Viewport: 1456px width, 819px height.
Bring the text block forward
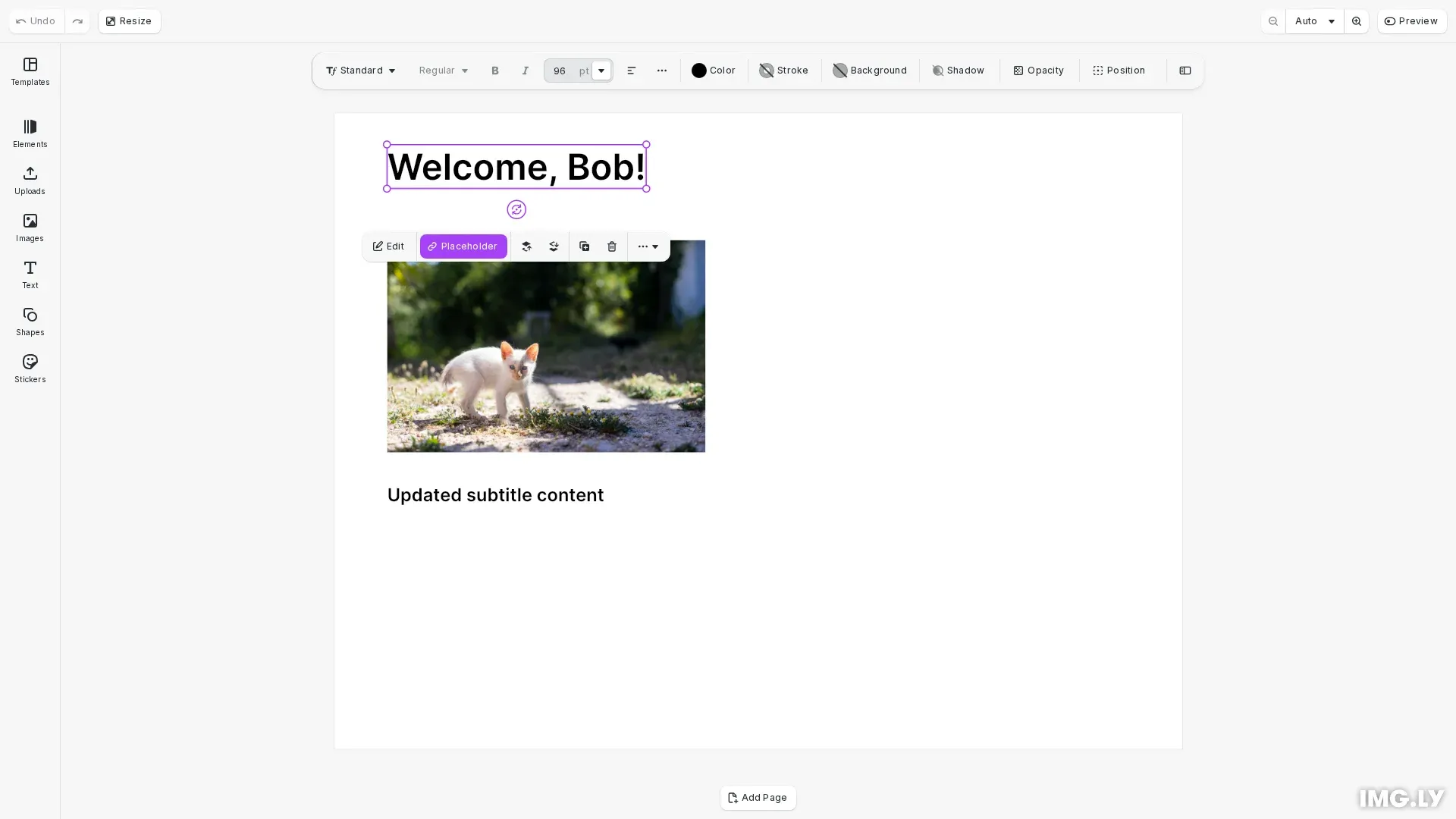(526, 246)
